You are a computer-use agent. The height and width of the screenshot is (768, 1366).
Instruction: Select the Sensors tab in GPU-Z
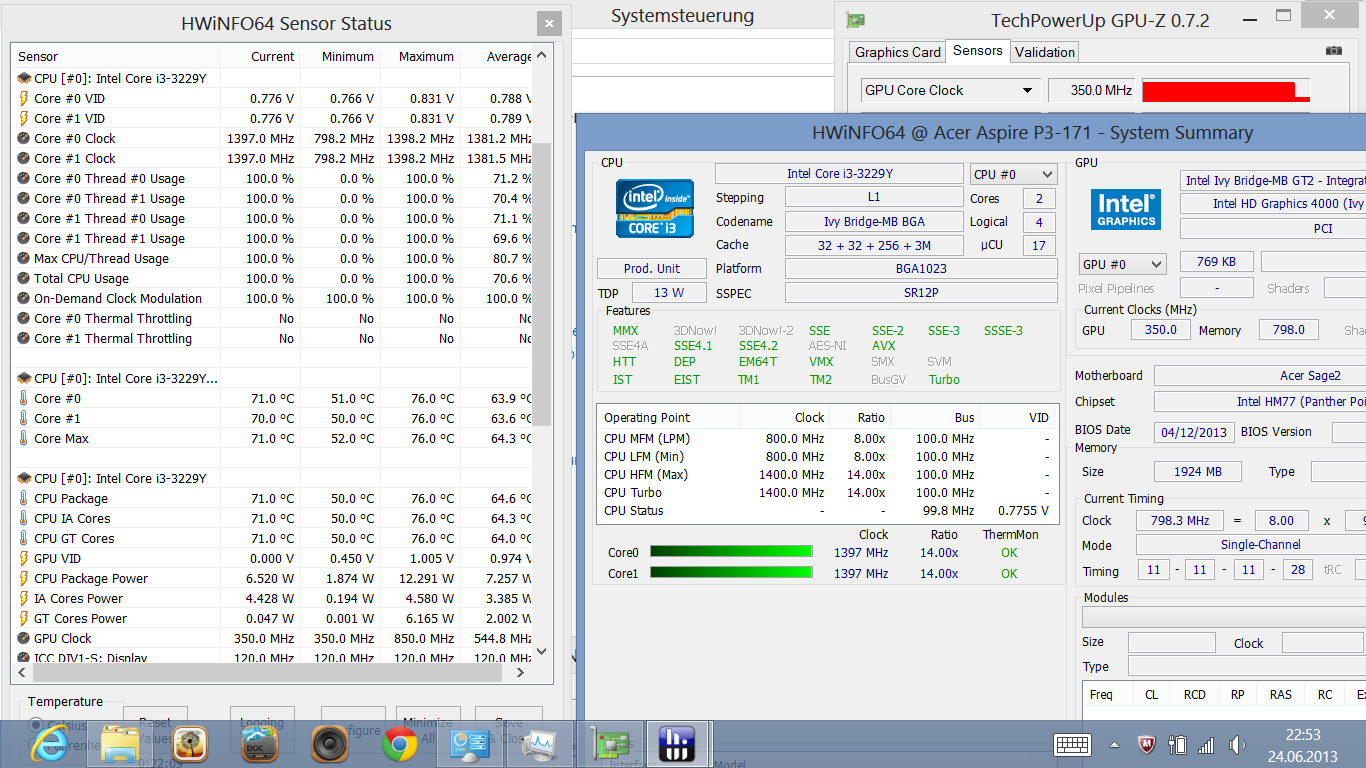tap(978, 50)
